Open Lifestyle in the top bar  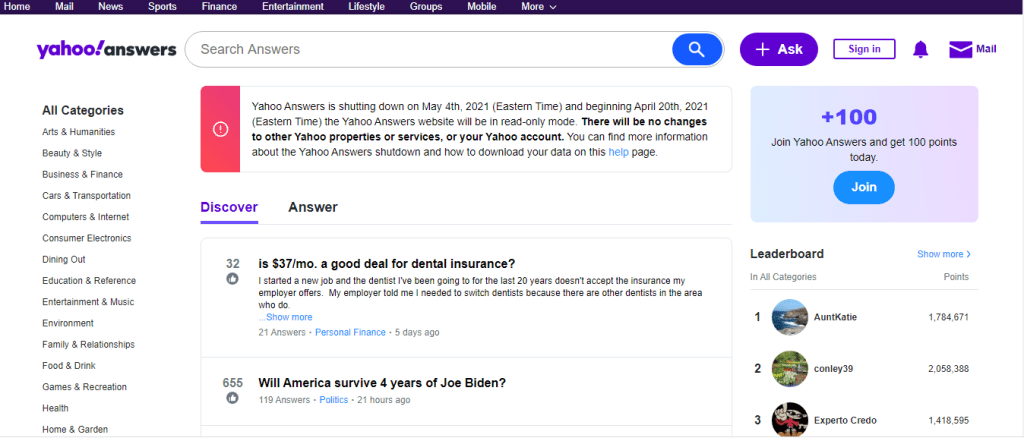[x=366, y=7]
